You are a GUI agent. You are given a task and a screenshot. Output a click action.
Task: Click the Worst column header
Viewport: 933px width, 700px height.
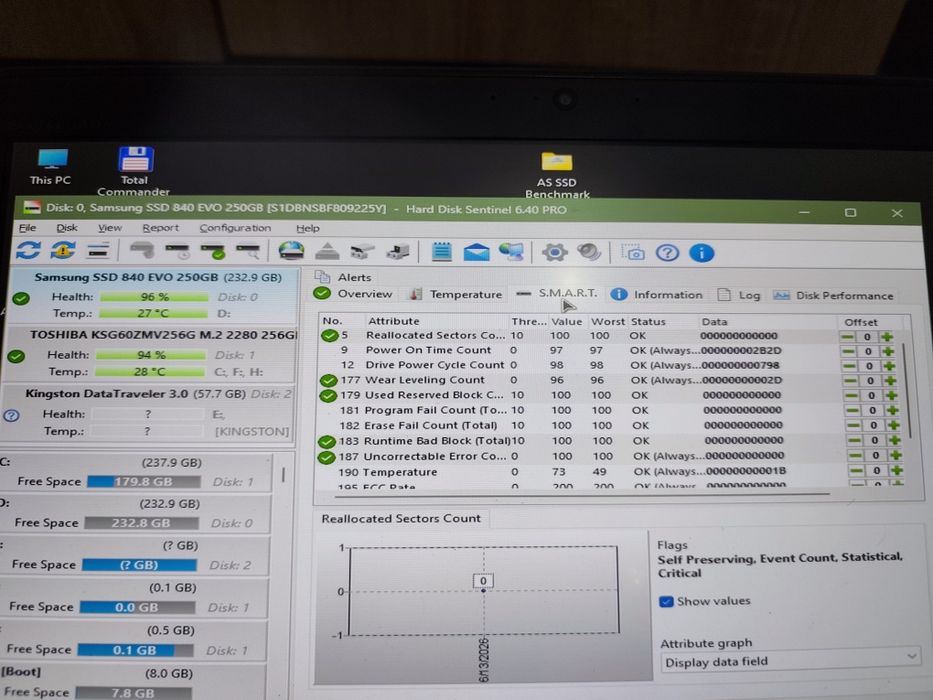tap(608, 321)
